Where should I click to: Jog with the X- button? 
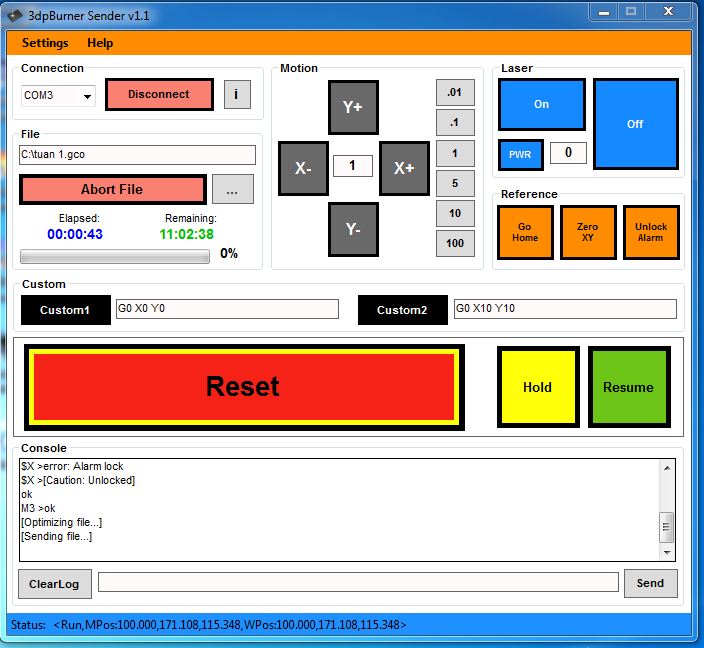point(303,168)
